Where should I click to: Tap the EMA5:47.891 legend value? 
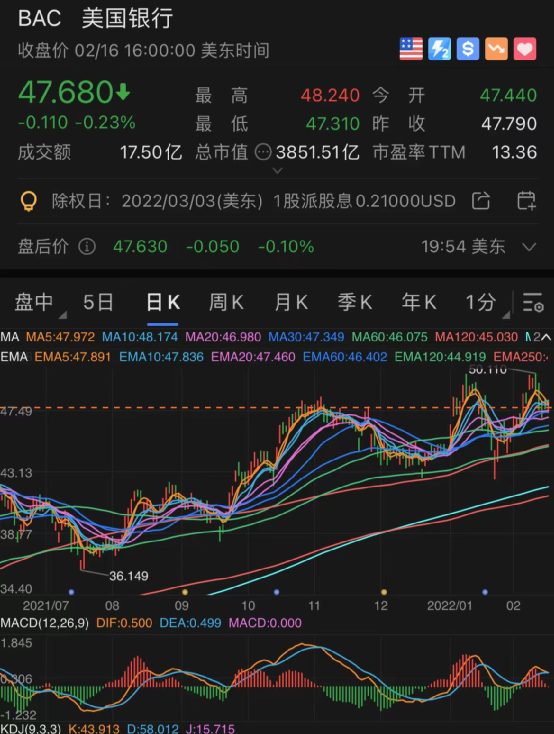73,357
